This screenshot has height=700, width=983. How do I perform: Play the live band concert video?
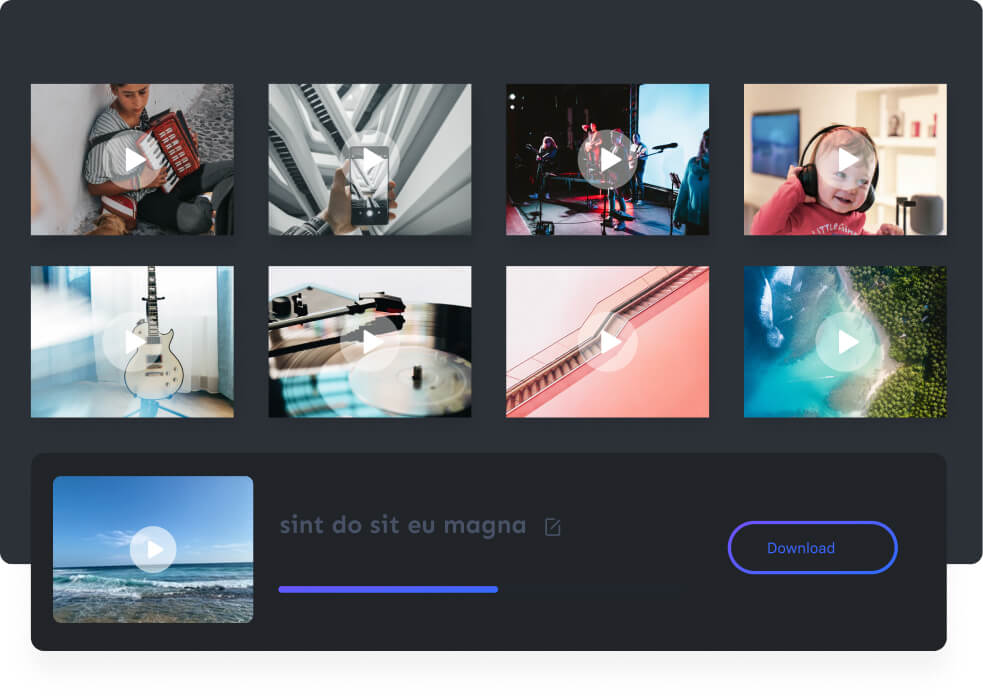pos(608,160)
